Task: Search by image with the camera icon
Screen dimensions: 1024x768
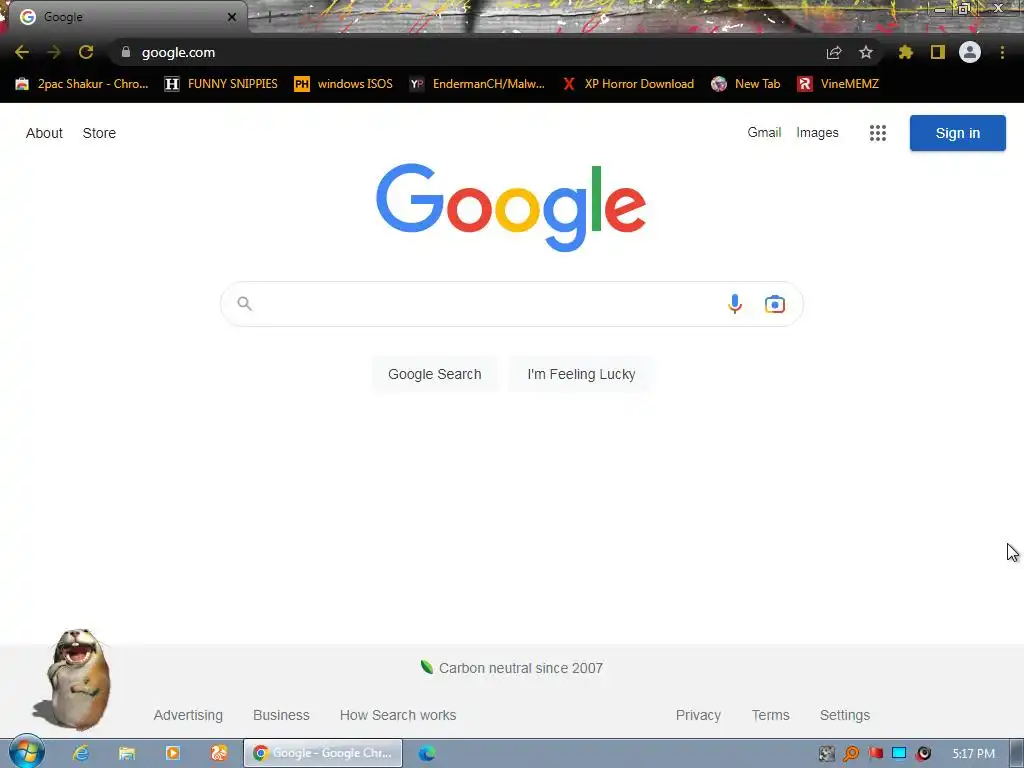Action: [775, 304]
